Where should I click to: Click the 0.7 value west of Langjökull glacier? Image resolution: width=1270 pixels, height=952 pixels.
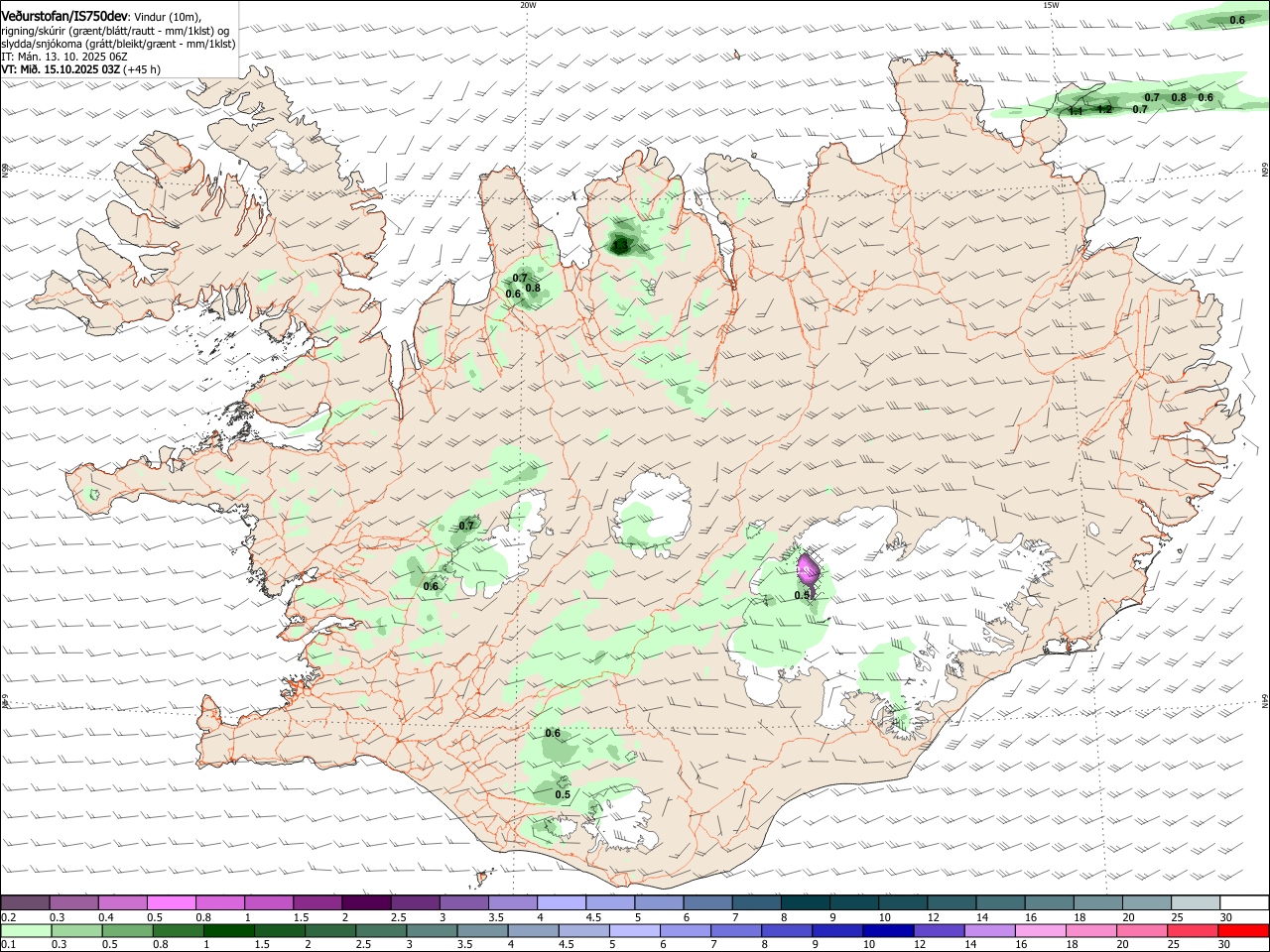click(x=467, y=526)
